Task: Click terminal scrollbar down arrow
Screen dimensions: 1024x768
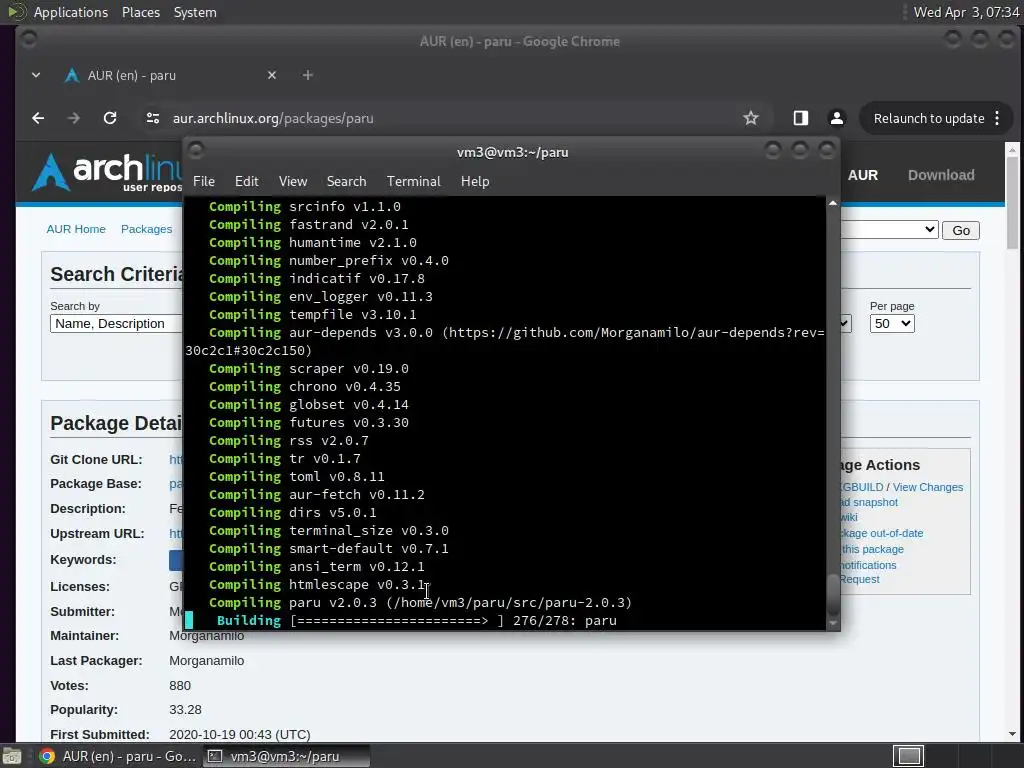Action: (833, 624)
